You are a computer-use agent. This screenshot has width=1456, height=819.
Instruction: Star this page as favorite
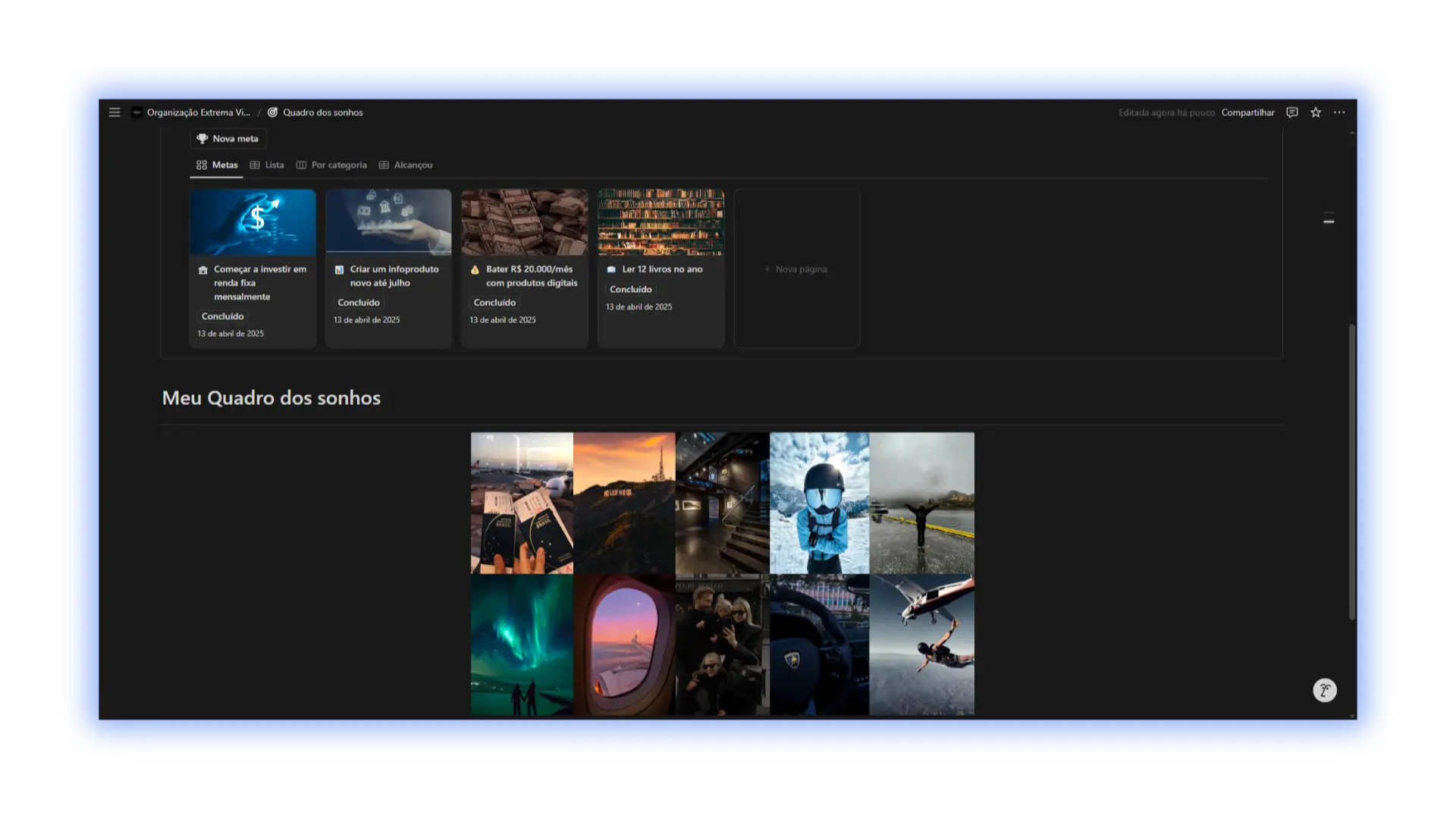point(1316,112)
